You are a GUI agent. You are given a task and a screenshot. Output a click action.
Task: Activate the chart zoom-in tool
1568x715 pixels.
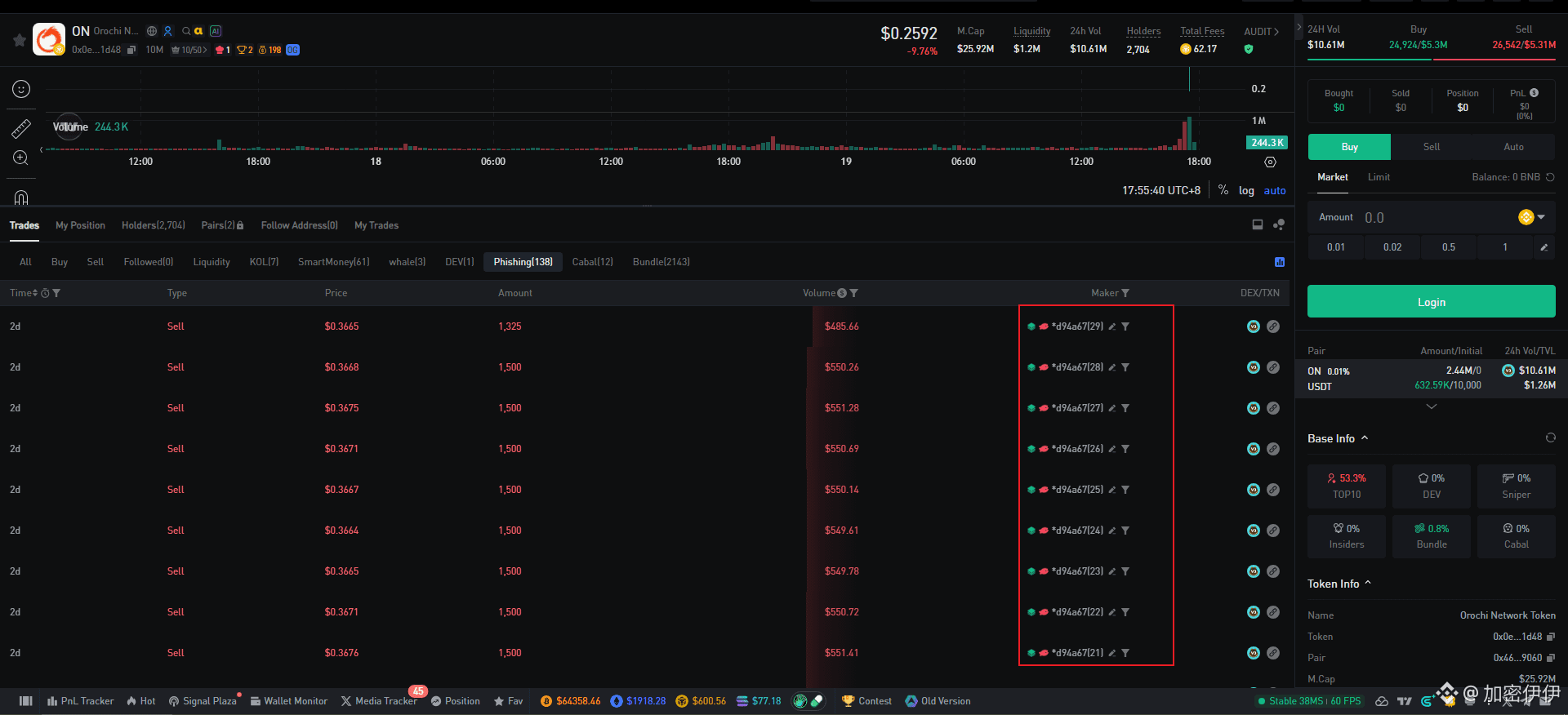coord(21,158)
